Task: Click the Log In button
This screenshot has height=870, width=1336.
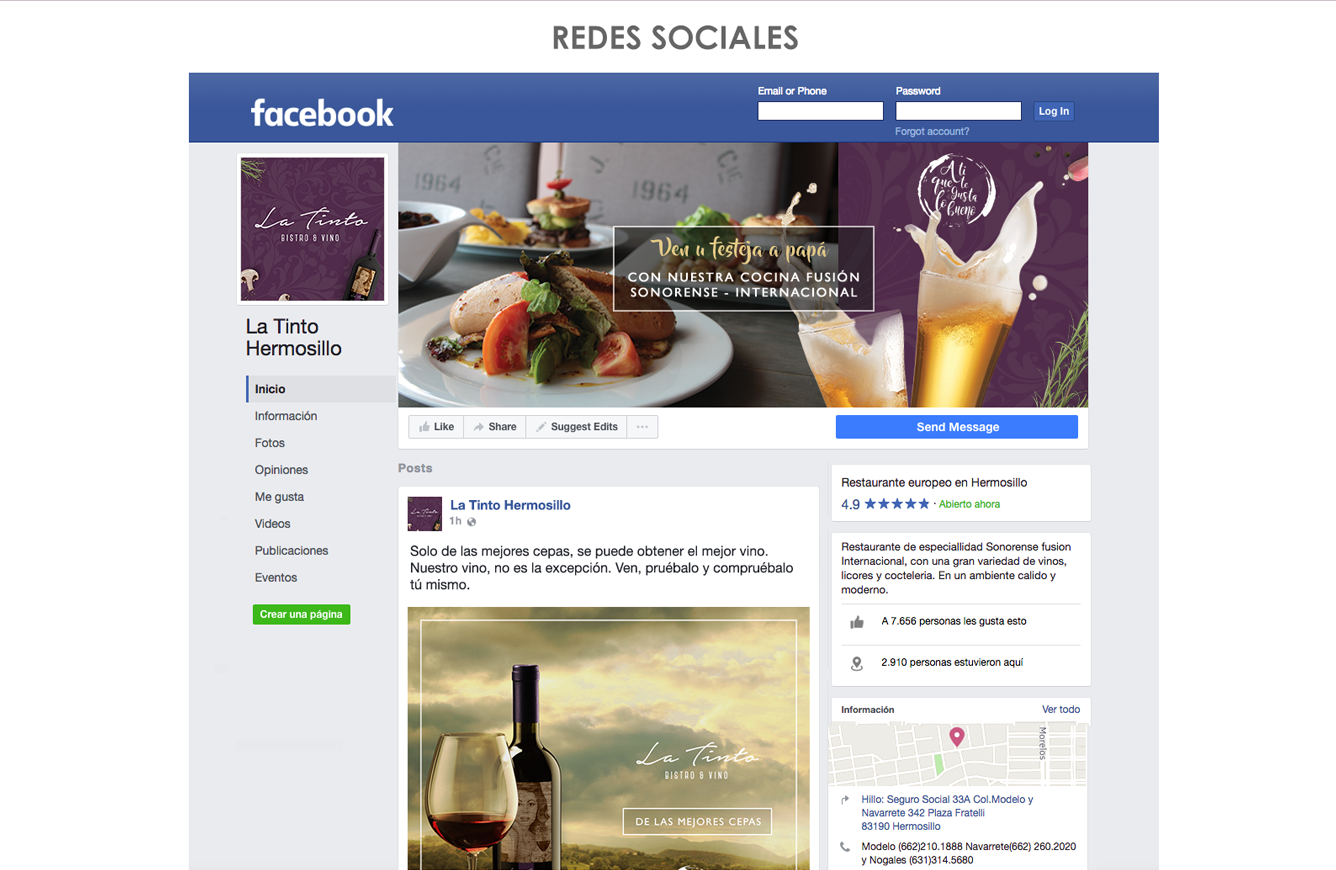Action: tap(1054, 111)
